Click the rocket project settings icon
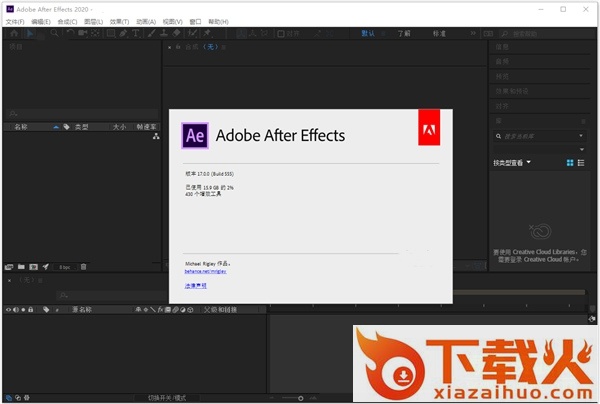600x404 pixels. coord(46,267)
